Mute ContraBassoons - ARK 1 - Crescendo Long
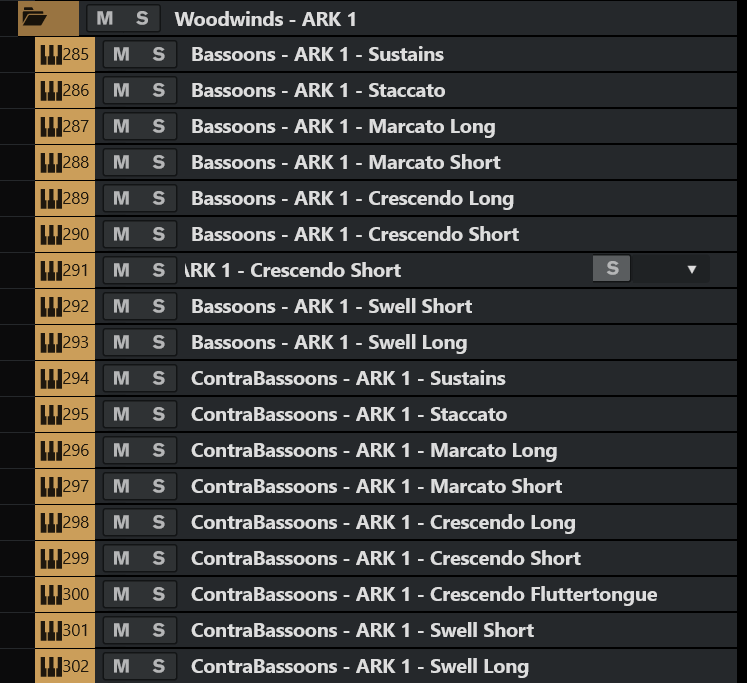The height and width of the screenshot is (683, 747). click(x=121, y=522)
